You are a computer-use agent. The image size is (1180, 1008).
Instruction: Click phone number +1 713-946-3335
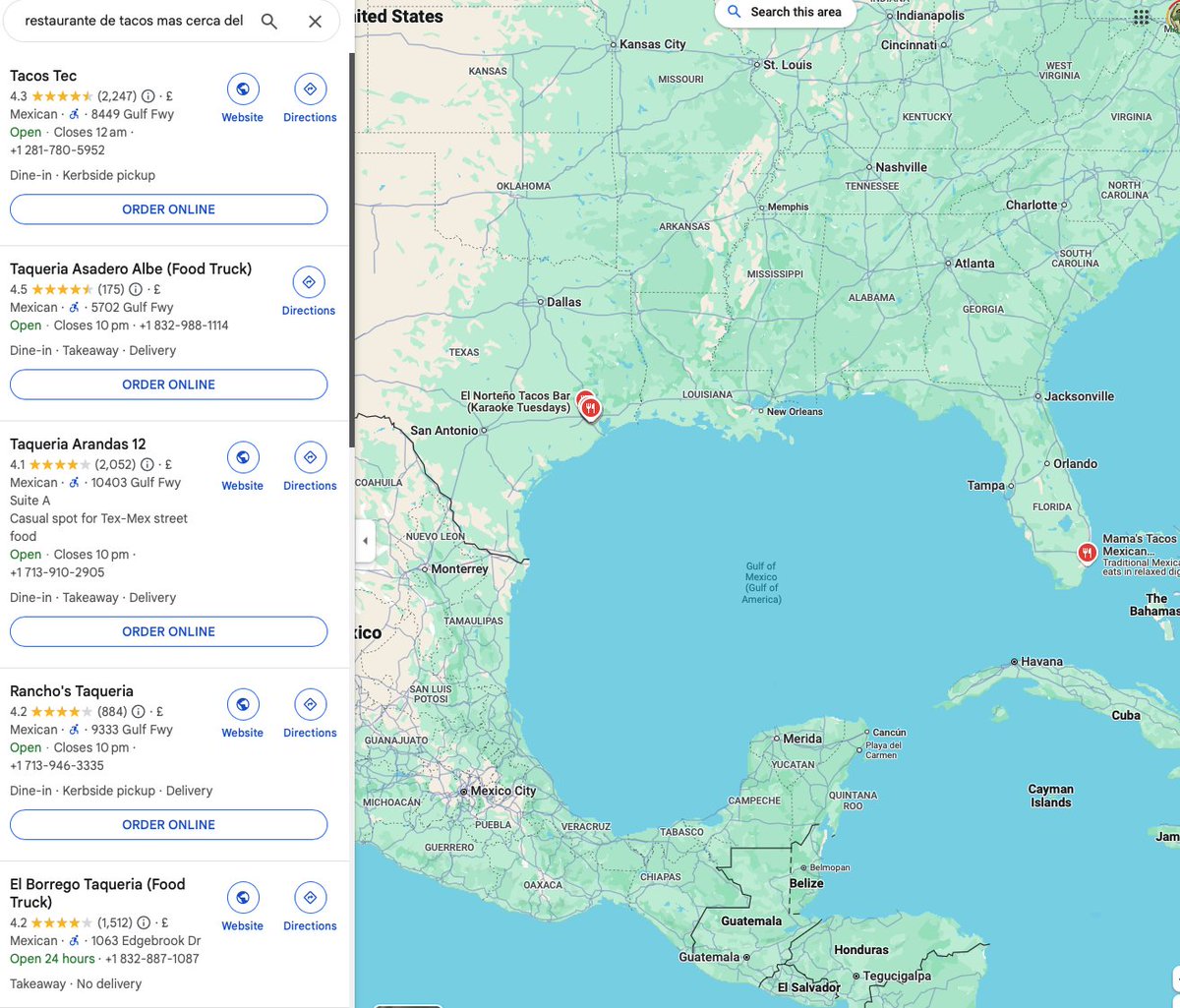click(x=57, y=765)
